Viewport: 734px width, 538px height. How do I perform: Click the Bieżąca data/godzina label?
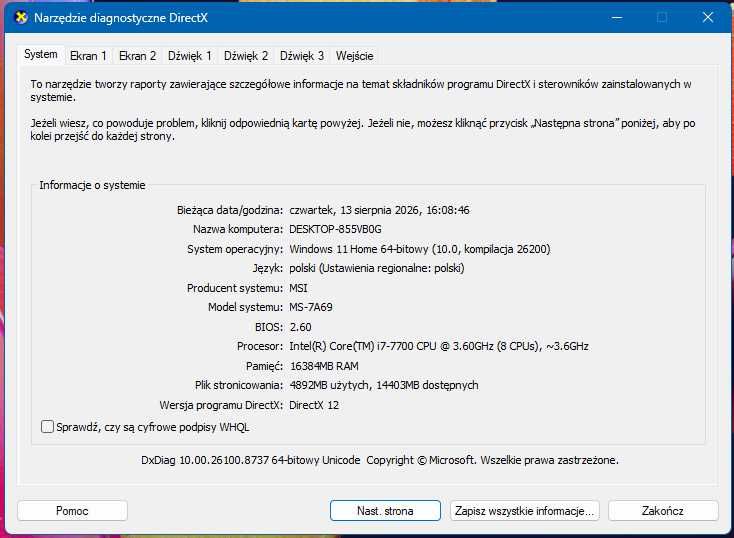(x=230, y=210)
